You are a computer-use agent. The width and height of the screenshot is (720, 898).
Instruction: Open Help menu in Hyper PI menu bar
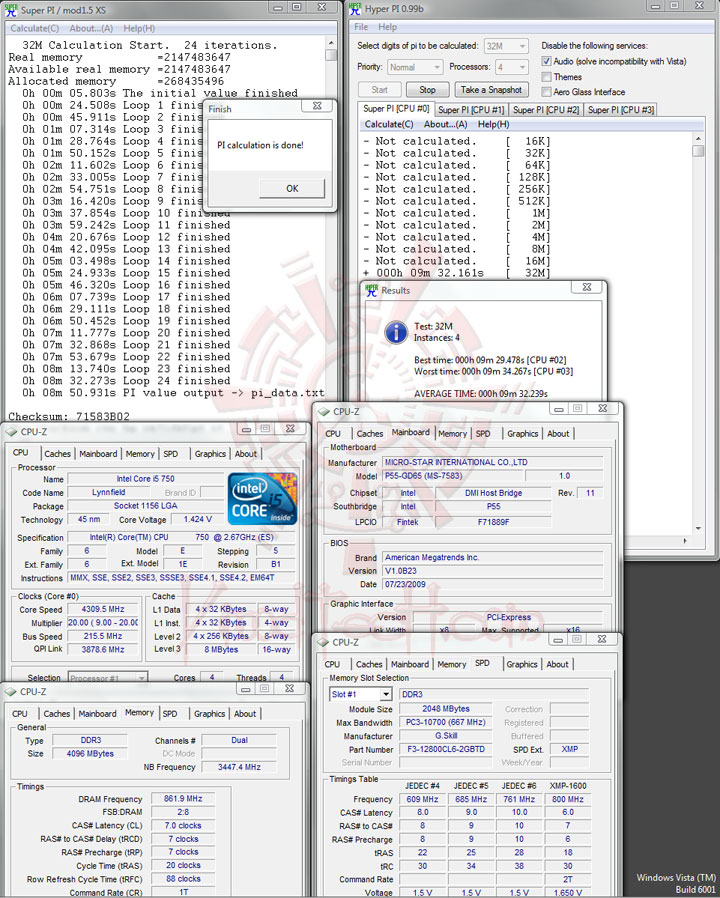(387, 27)
